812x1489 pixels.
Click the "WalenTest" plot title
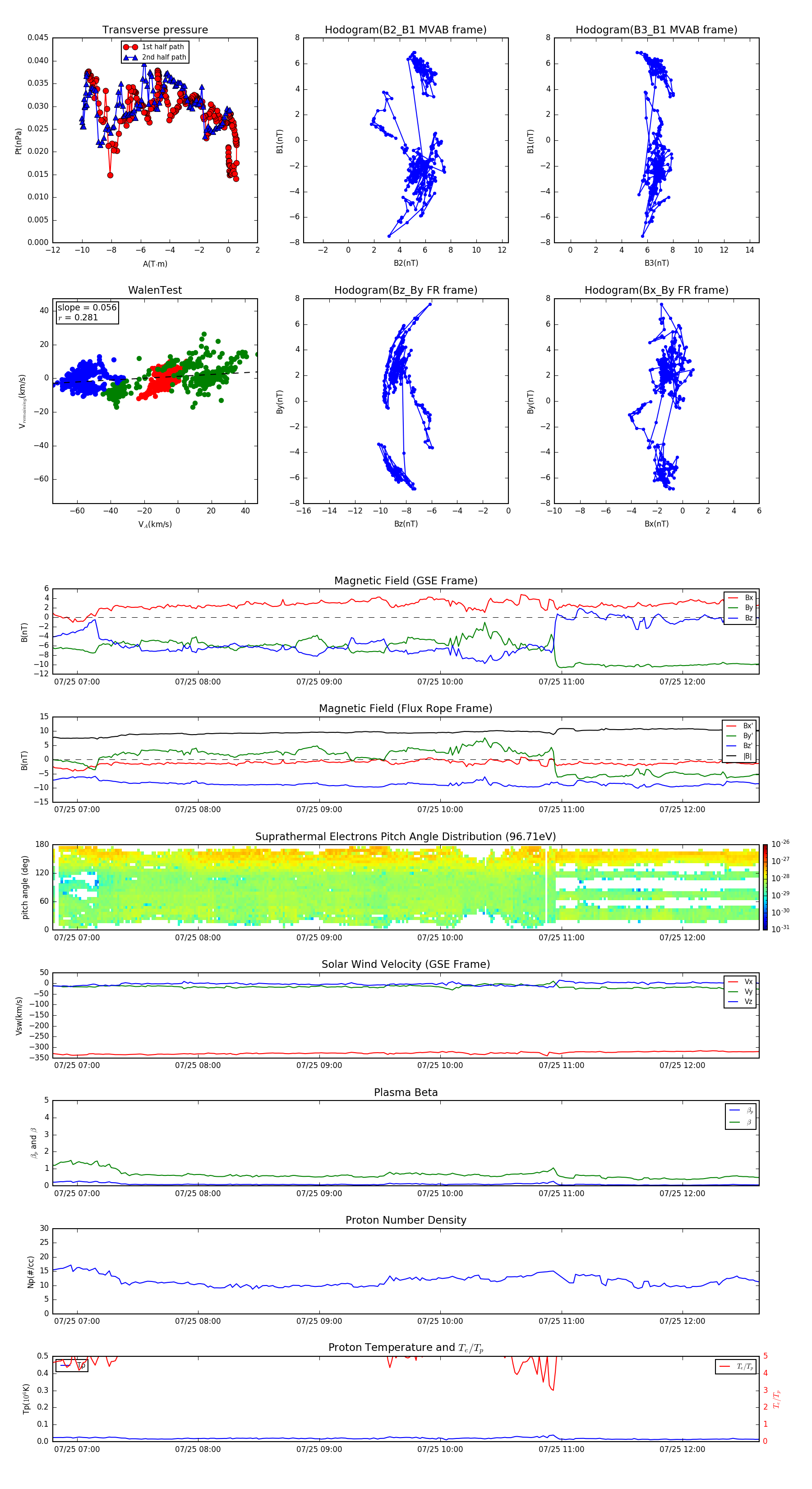click(155, 290)
